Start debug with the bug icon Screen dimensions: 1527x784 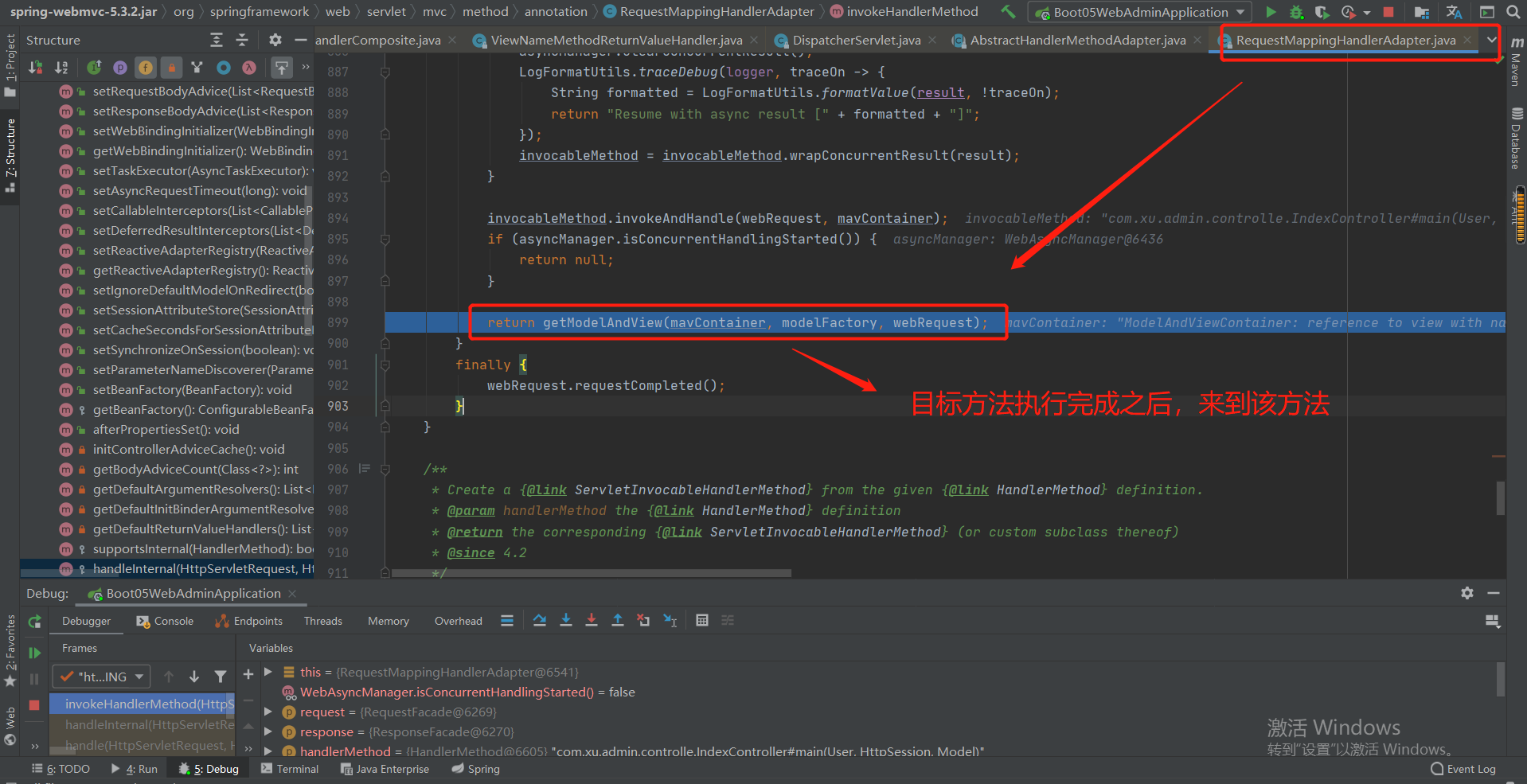click(1296, 12)
